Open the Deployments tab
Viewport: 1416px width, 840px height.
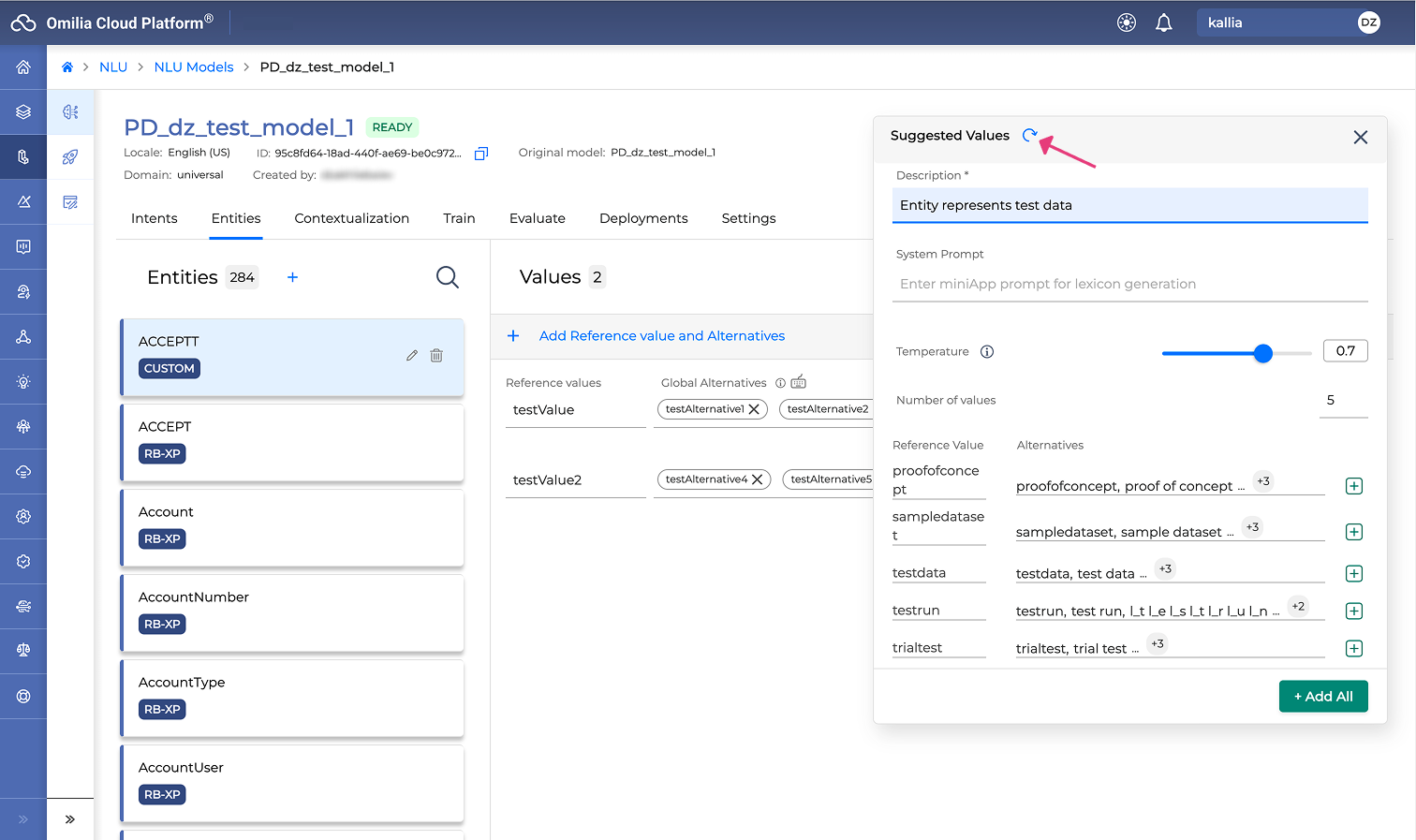click(643, 218)
